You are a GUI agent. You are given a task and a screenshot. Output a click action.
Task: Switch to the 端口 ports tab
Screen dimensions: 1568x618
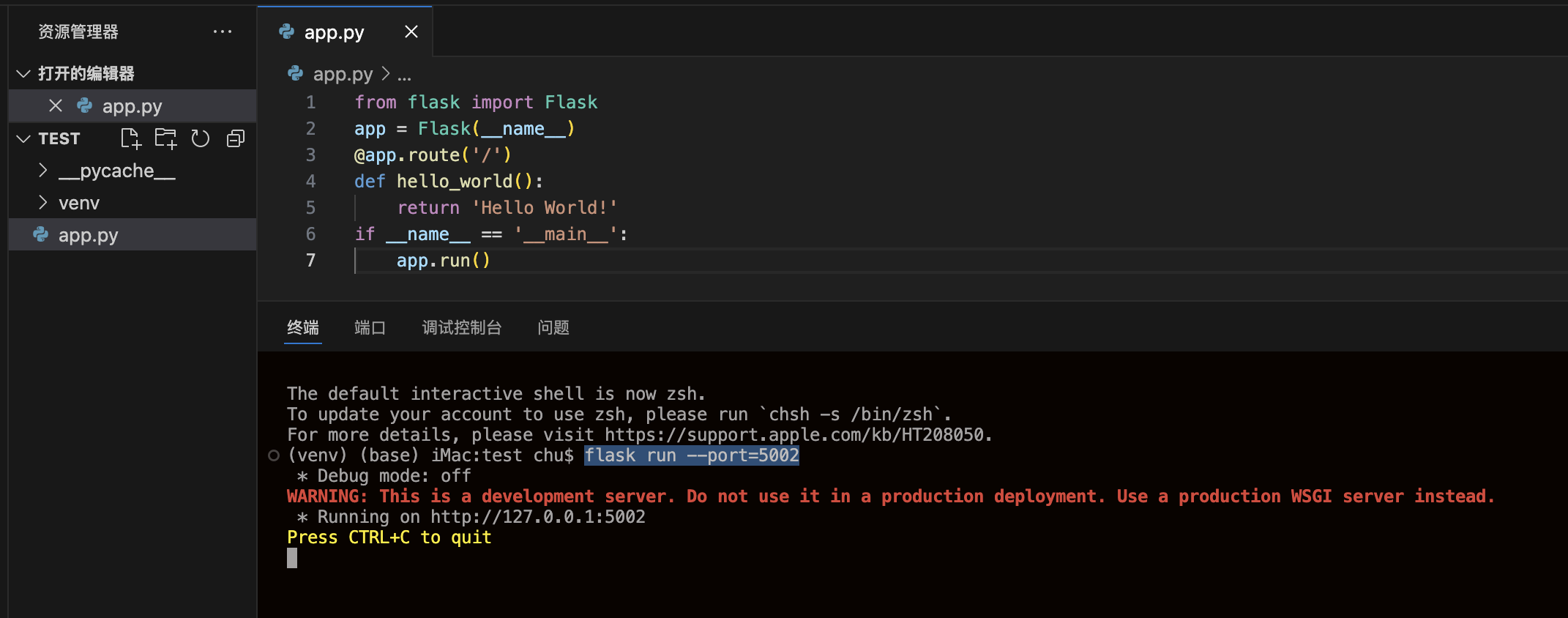click(x=370, y=327)
